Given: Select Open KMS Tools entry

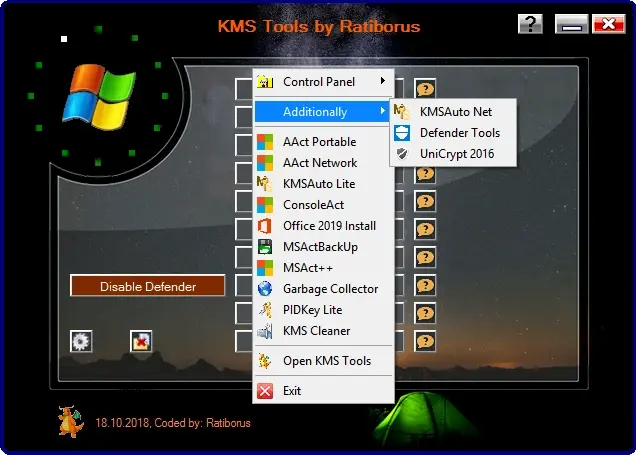Looking at the screenshot, I should (324, 361).
